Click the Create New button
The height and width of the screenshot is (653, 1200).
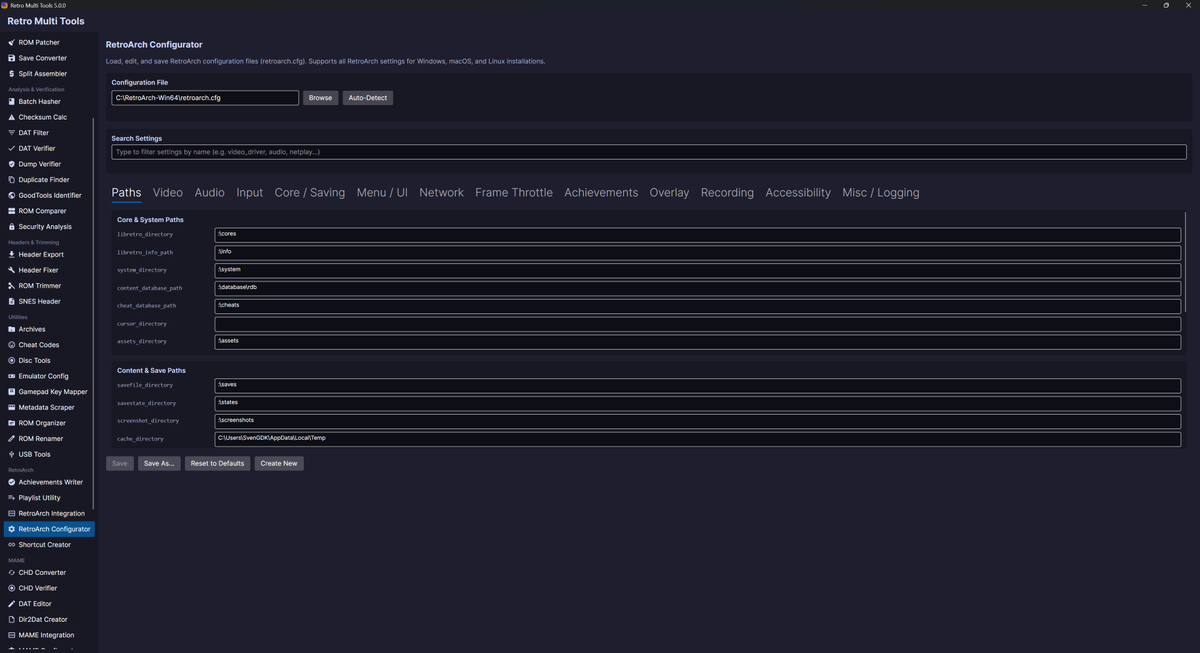[279, 463]
